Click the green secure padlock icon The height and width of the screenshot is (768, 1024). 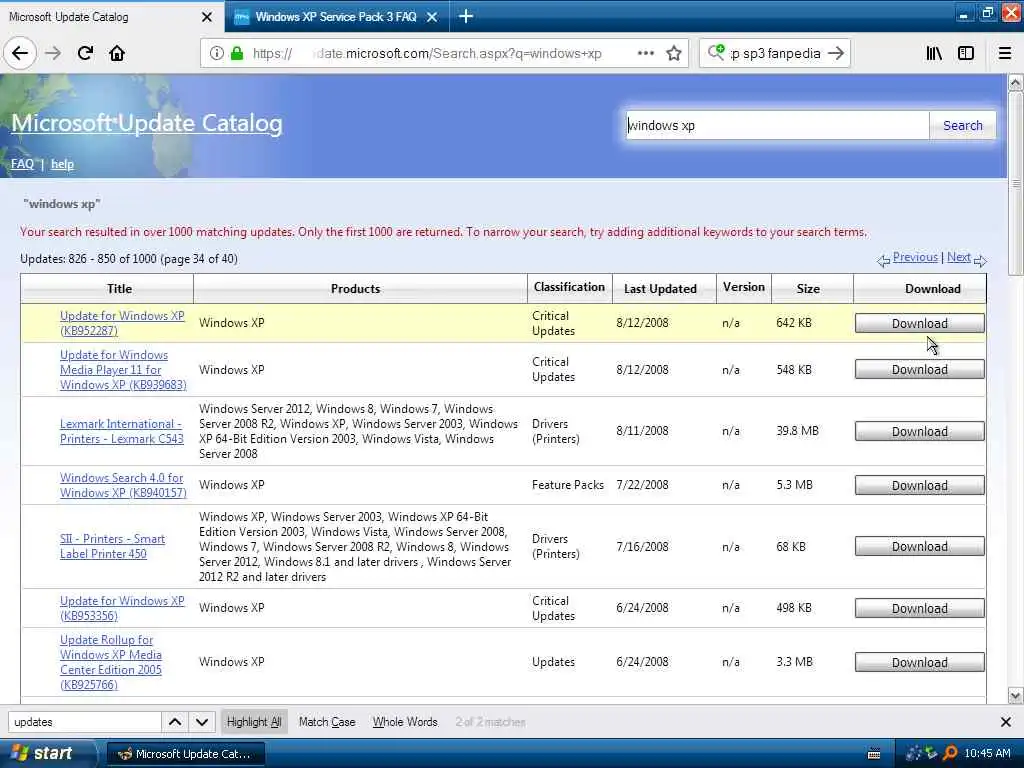237,54
